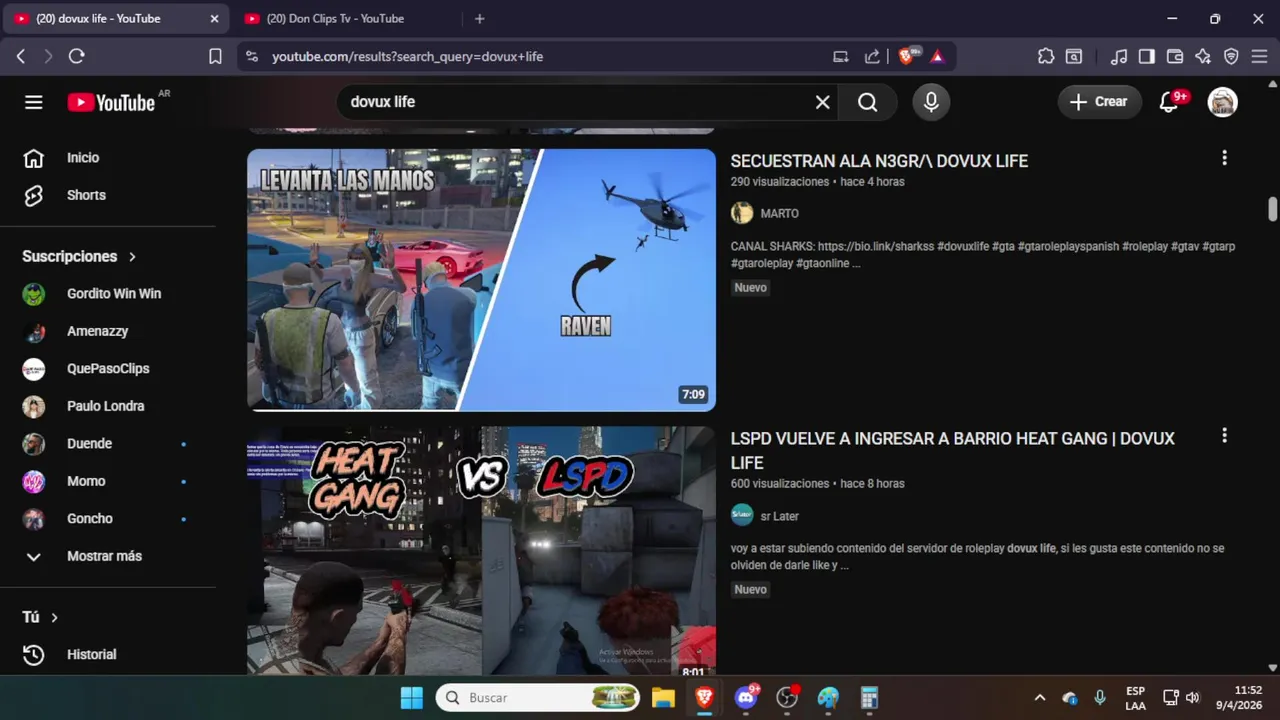Reload the page

(x=76, y=57)
